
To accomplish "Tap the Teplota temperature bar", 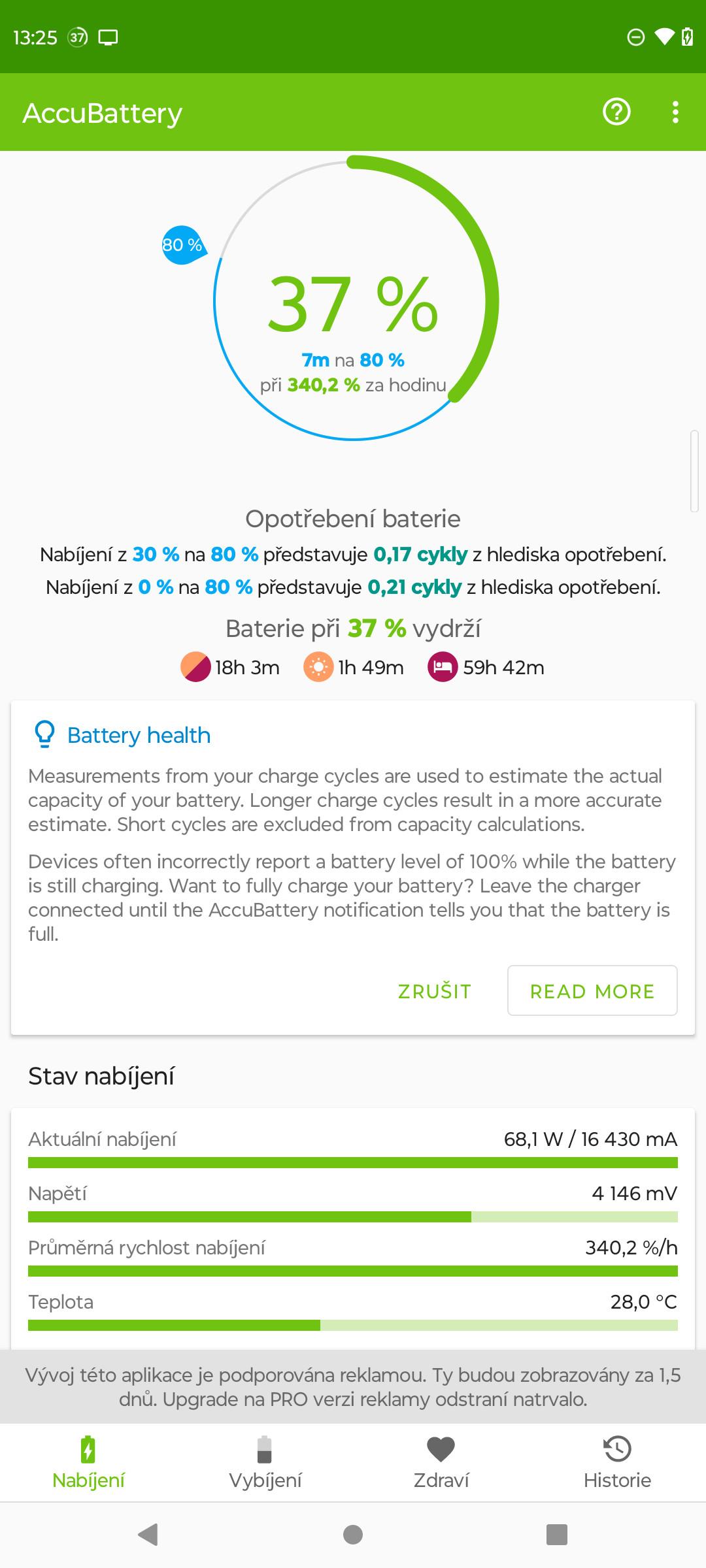I will pyautogui.click(x=353, y=1325).
